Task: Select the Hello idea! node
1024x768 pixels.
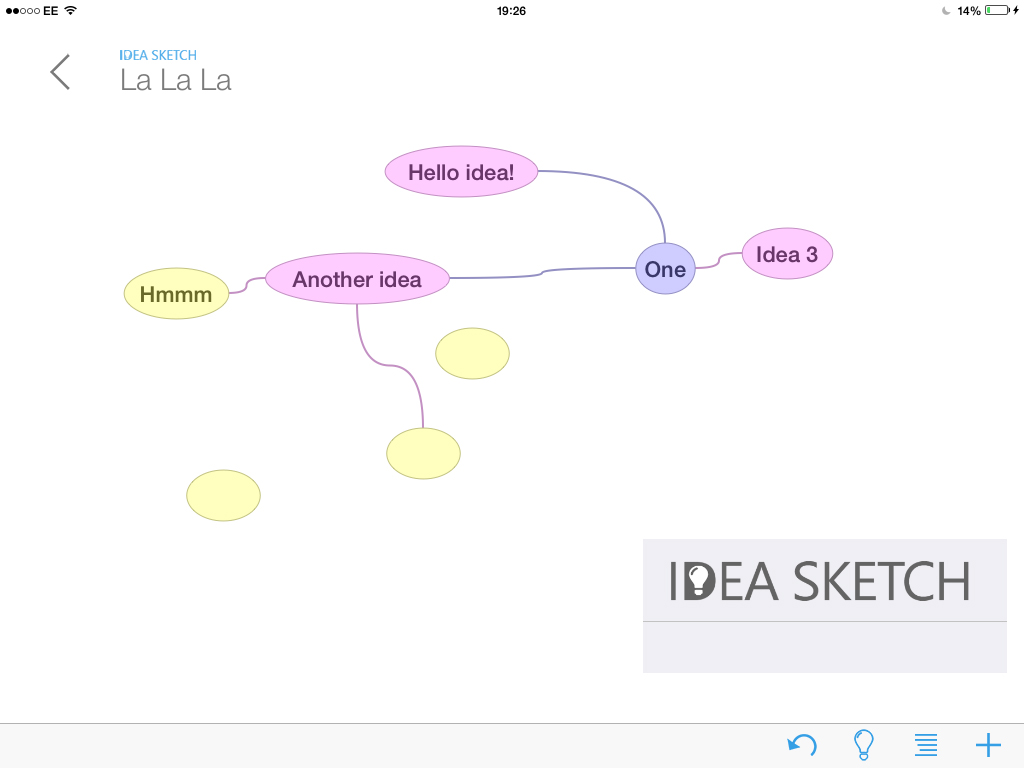Action: coord(461,172)
